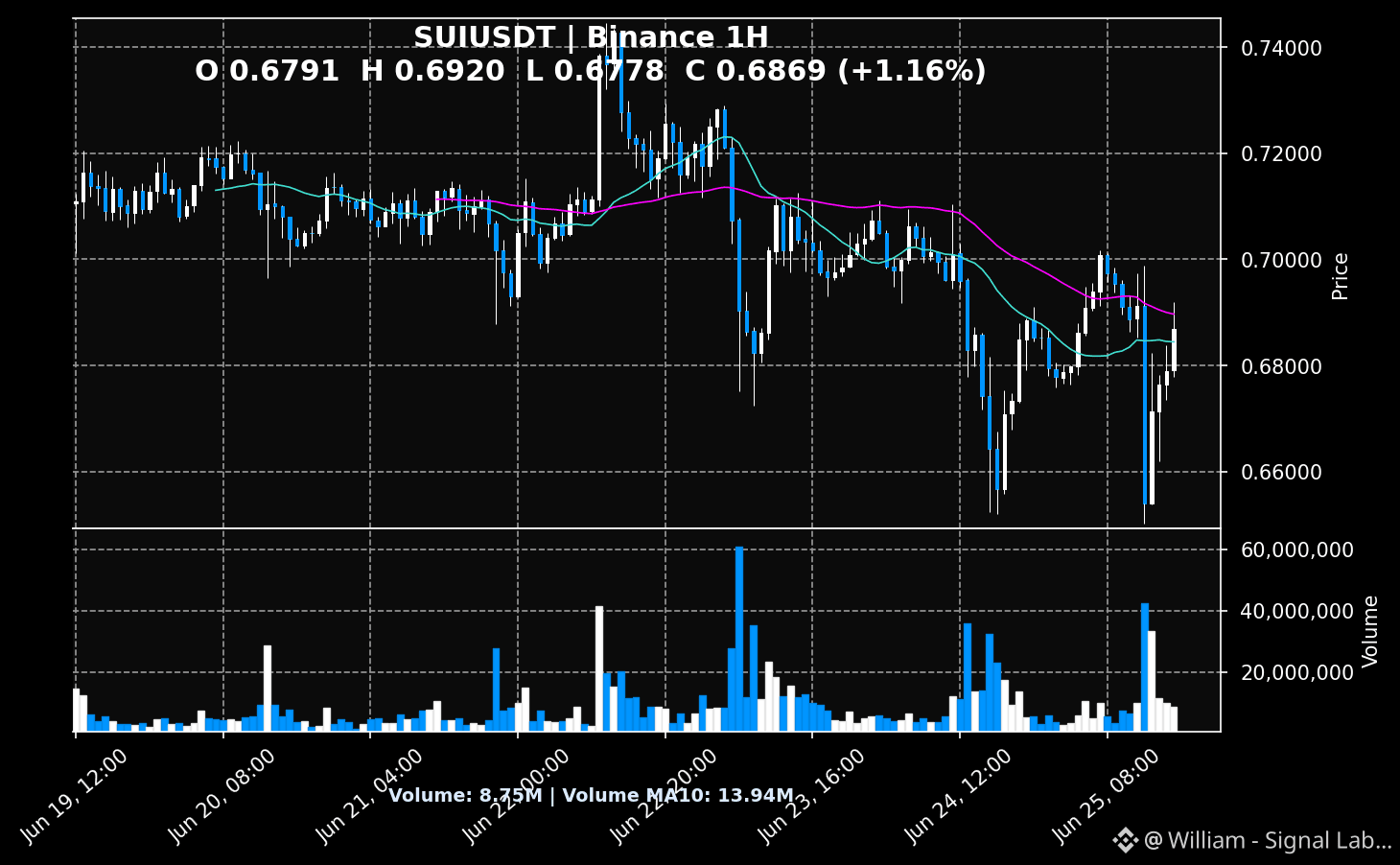Click the 20,000,000 volume axis label
Viewport: 1400px width, 865px height.
(x=1297, y=672)
